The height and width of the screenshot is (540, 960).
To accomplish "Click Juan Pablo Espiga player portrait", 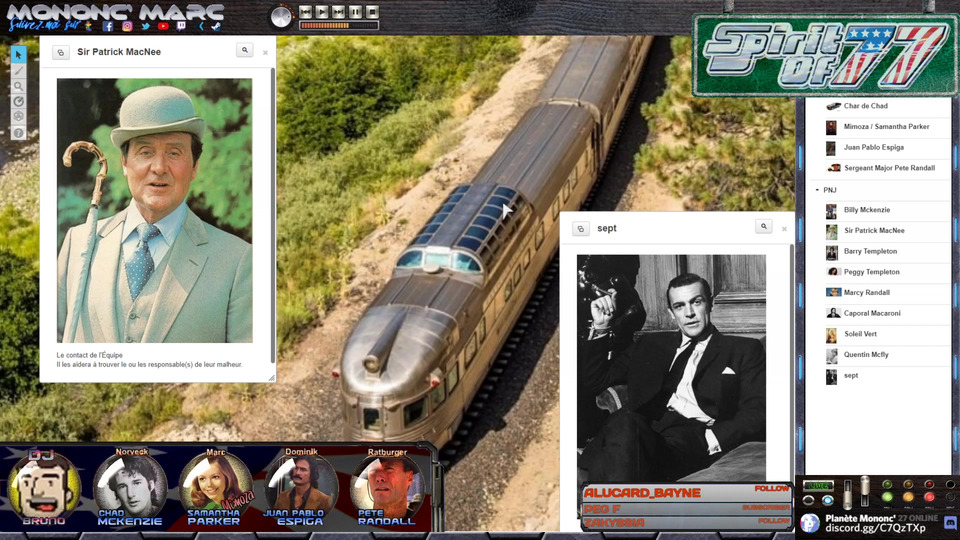I will tap(301, 487).
